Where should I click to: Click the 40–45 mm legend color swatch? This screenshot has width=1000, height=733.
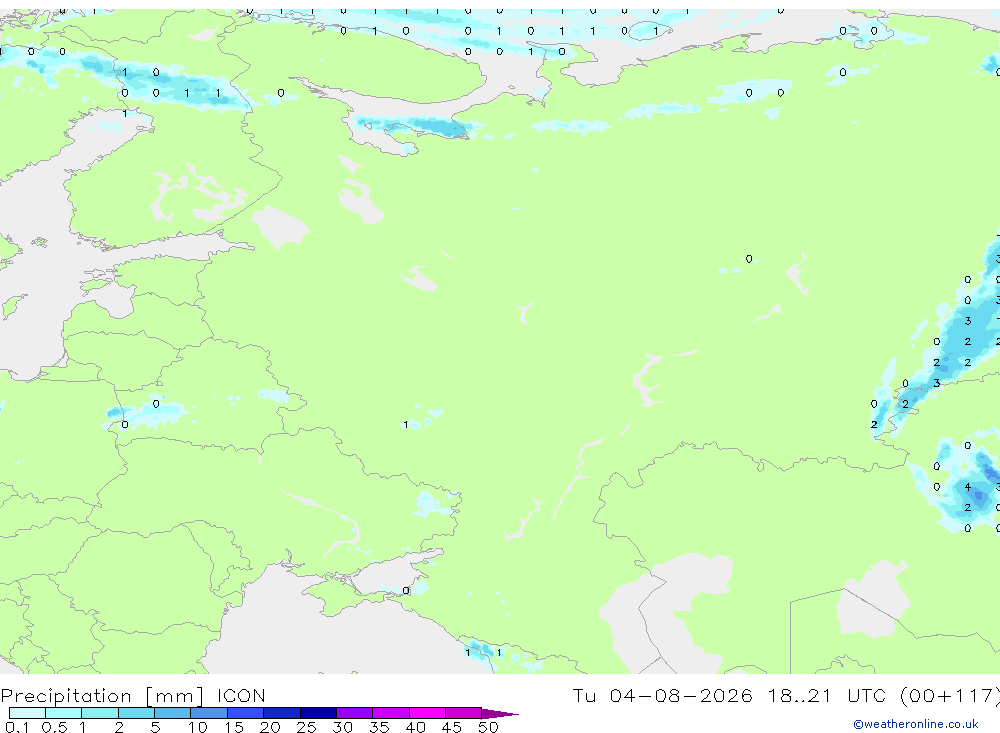[427, 713]
